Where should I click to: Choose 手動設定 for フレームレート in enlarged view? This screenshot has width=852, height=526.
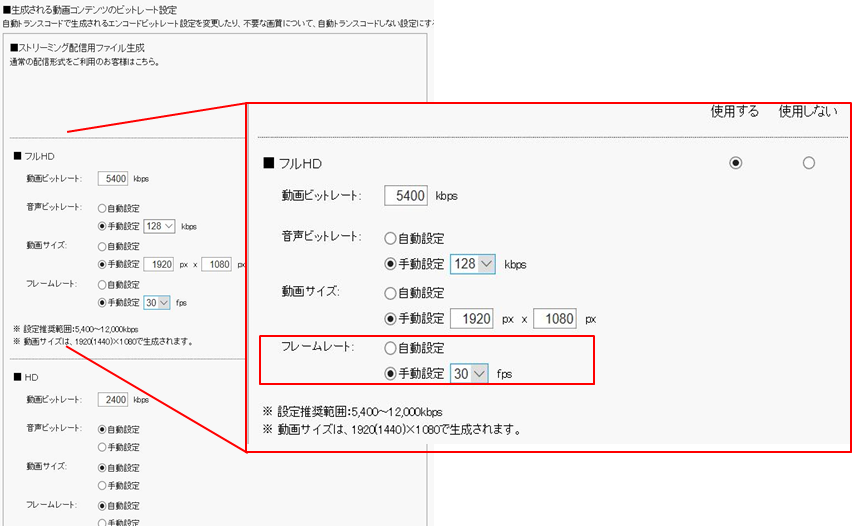(391, 373)
